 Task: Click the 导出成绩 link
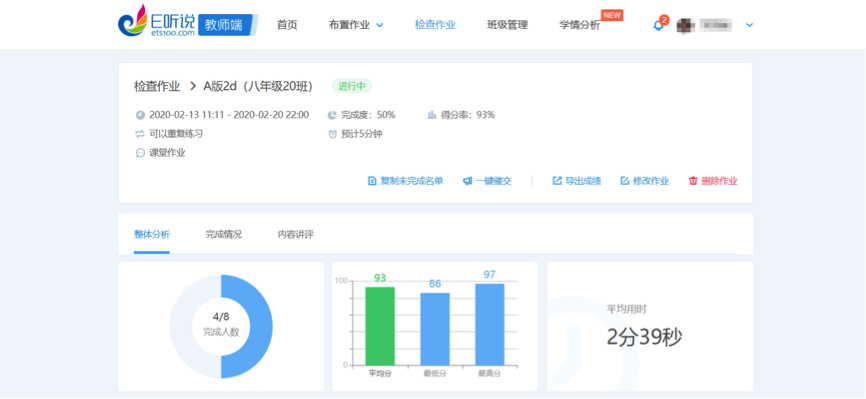[x=583, y=181]
